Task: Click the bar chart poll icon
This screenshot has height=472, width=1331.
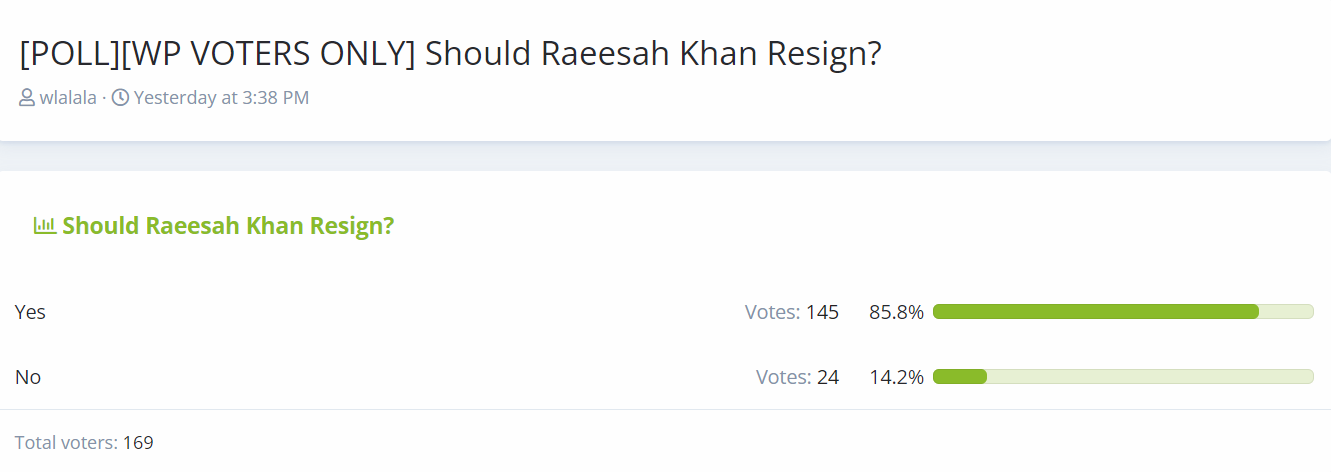Action: tap(45, 225)
